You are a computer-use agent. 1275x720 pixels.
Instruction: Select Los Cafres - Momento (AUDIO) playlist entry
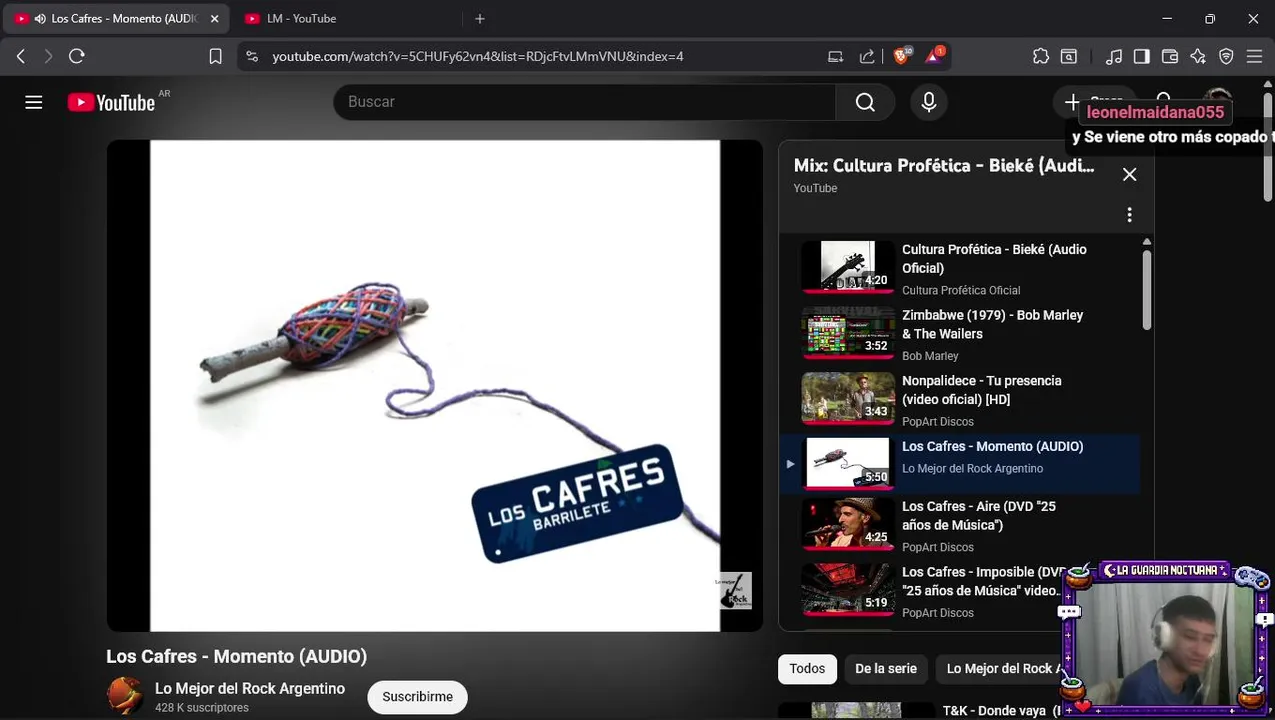tap(960, 464)
